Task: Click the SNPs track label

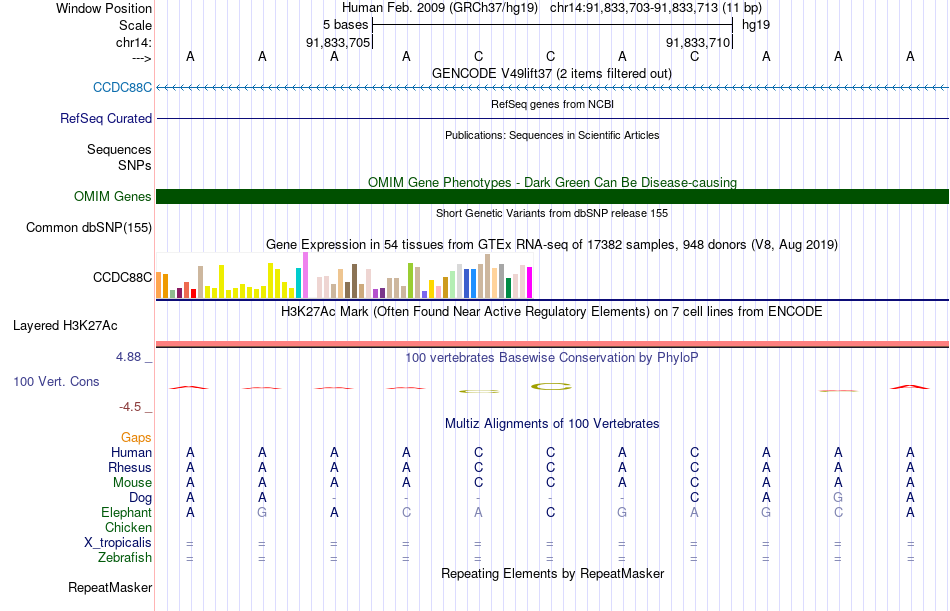Action: pyautogui.click(x=135, y=165)
